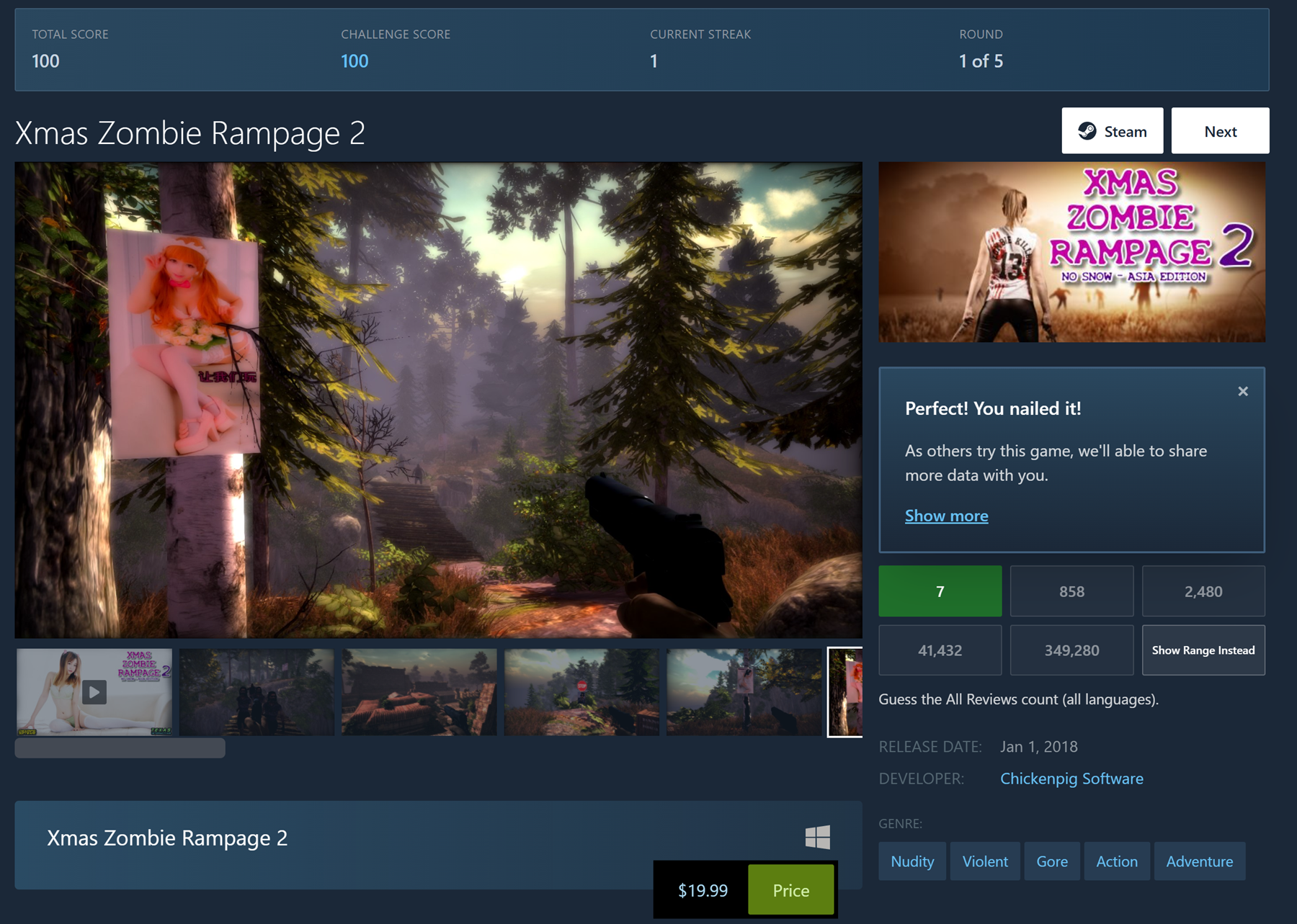1297x924 pixels.
Task: Click Show Range Instead button
Action: (x=1203, y=650)
